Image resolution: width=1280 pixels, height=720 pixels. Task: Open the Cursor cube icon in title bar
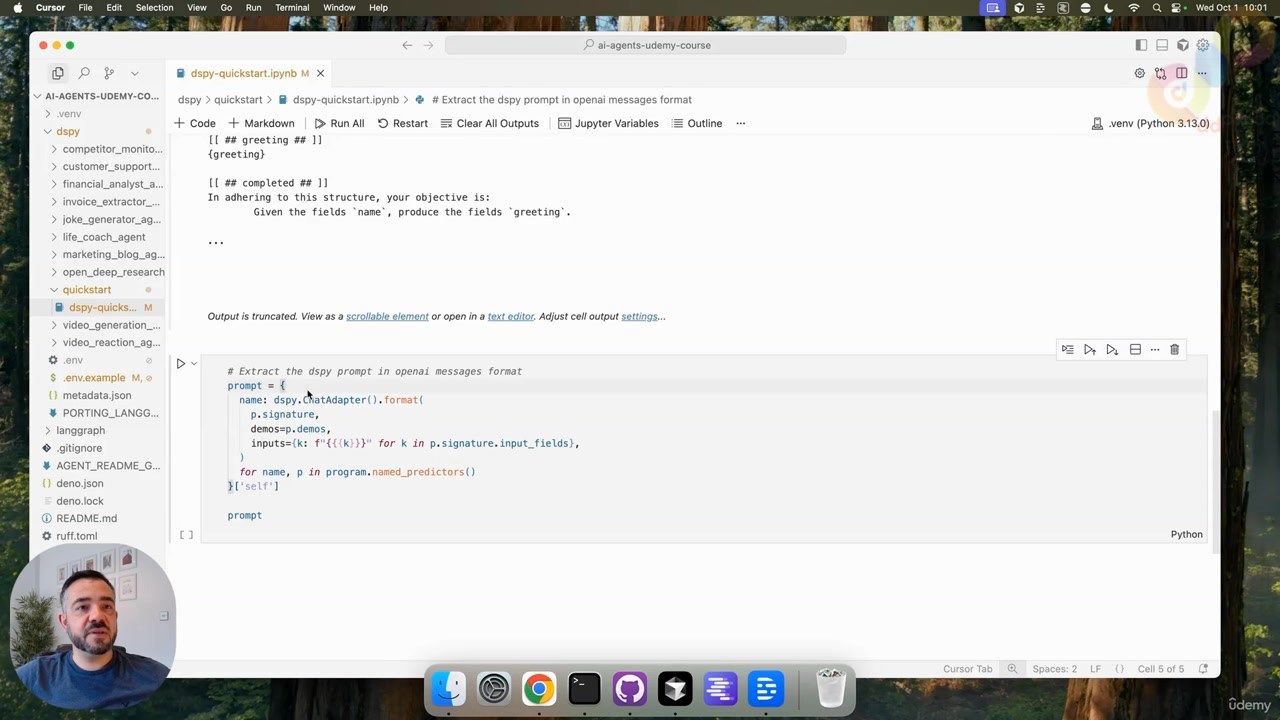1183,45
